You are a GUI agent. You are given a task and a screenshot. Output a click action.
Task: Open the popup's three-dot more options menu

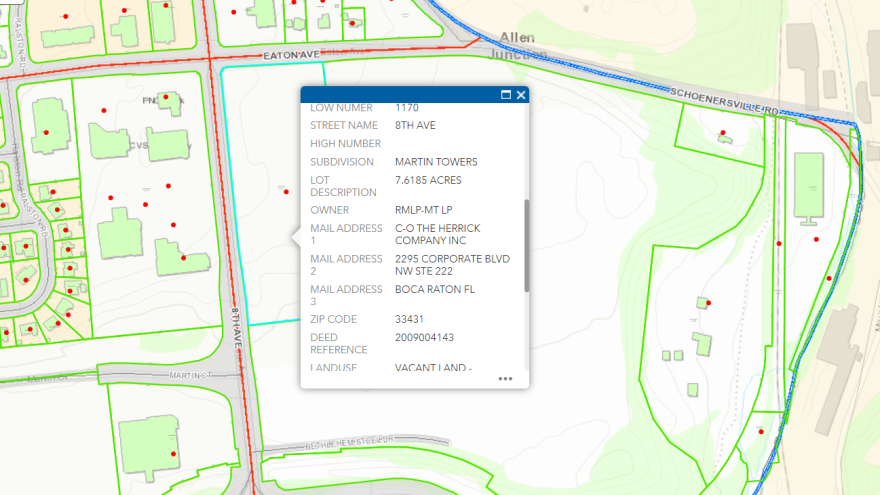[x=505, y=379]
